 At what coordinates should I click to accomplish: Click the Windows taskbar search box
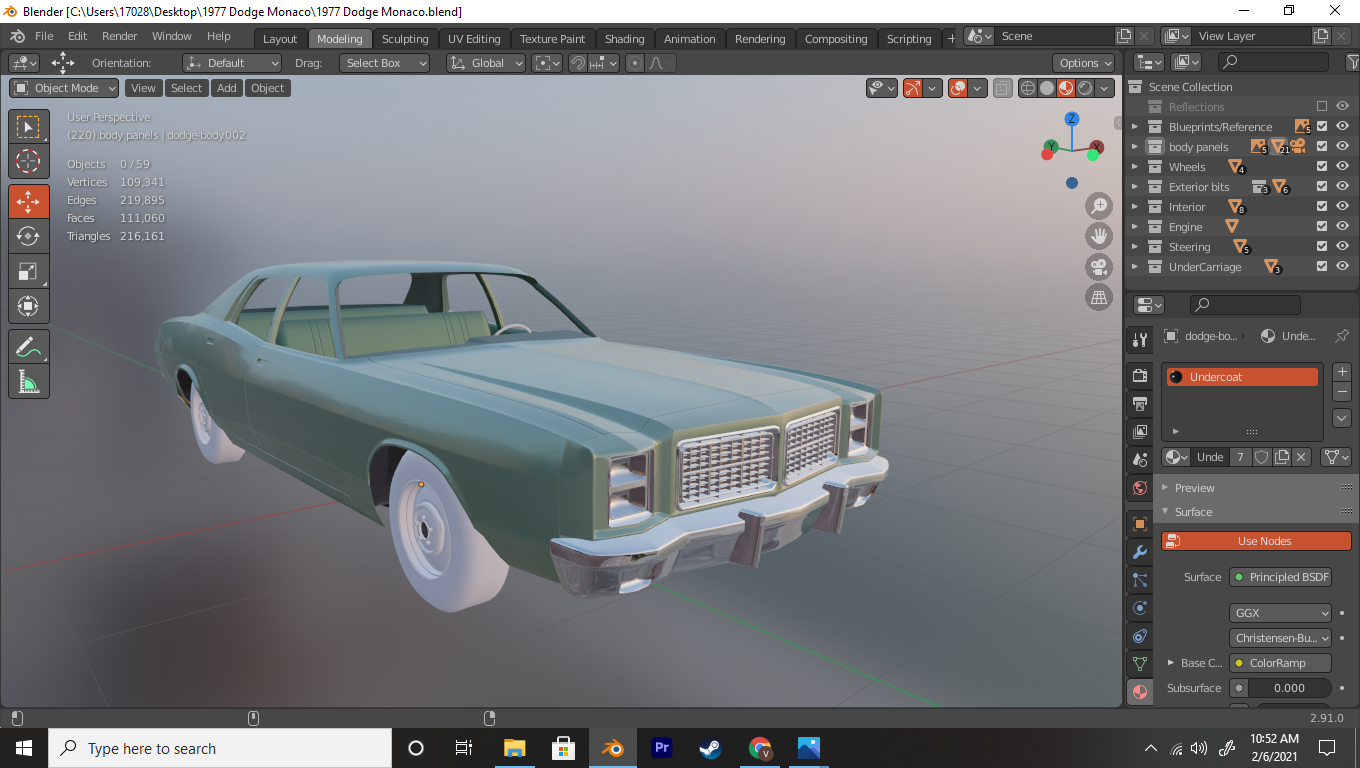(x=220, y=748)
